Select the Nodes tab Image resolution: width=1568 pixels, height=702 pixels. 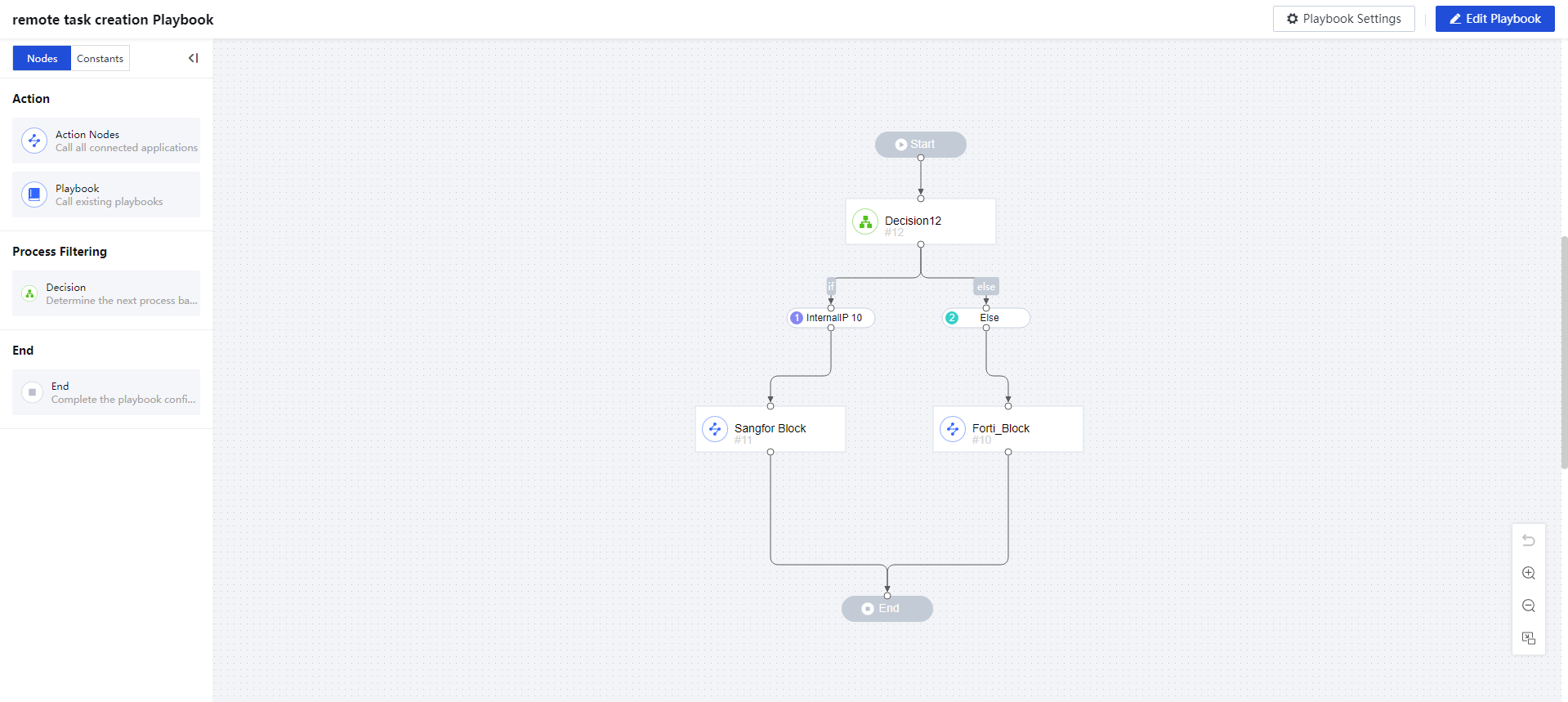click(x=42, y=59)
